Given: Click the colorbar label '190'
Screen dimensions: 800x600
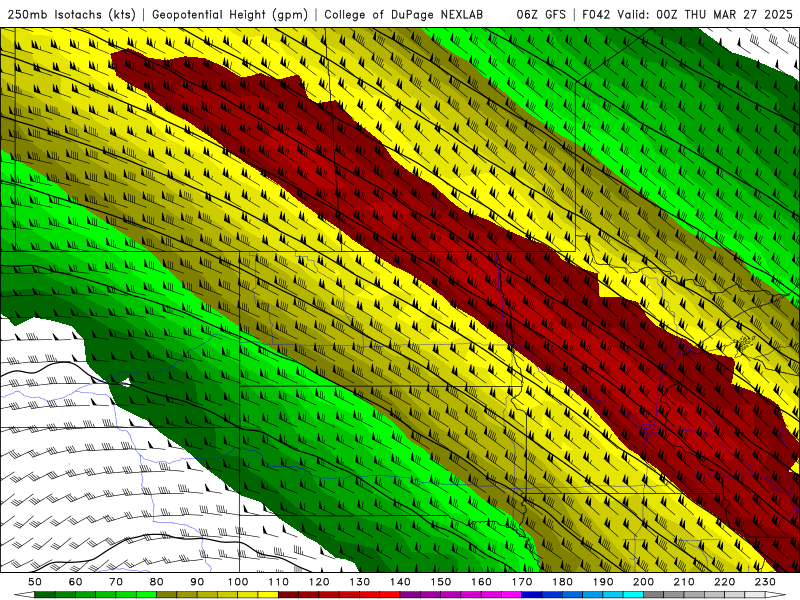Looking at the screenshot, I should (x=603, y=582).
